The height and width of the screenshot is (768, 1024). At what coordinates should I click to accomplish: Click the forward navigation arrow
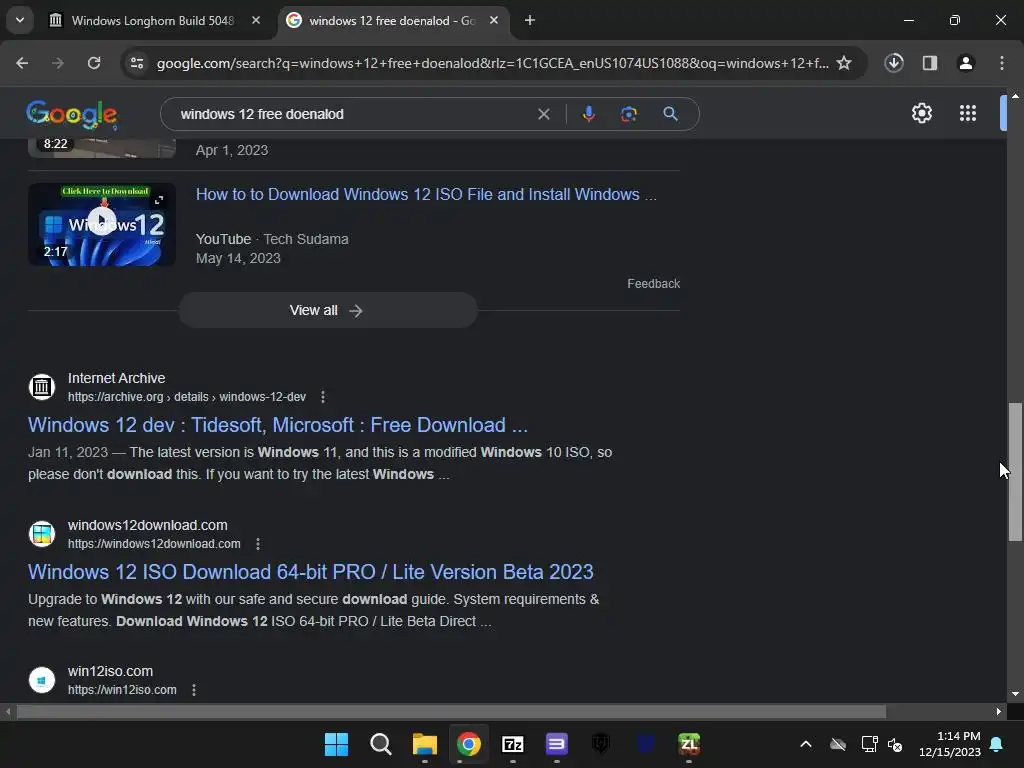[x=58, y=63]
